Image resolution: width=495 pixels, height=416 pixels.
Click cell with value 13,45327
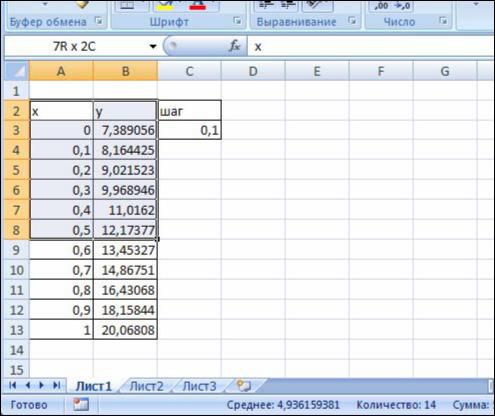coord(125,250)
